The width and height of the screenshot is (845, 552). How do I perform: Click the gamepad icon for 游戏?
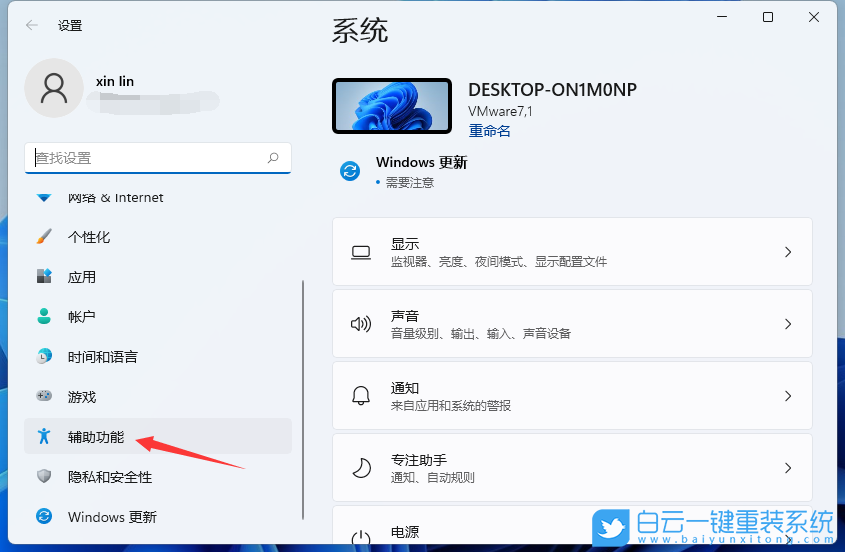pyautogui.click(x=44, y=396)
